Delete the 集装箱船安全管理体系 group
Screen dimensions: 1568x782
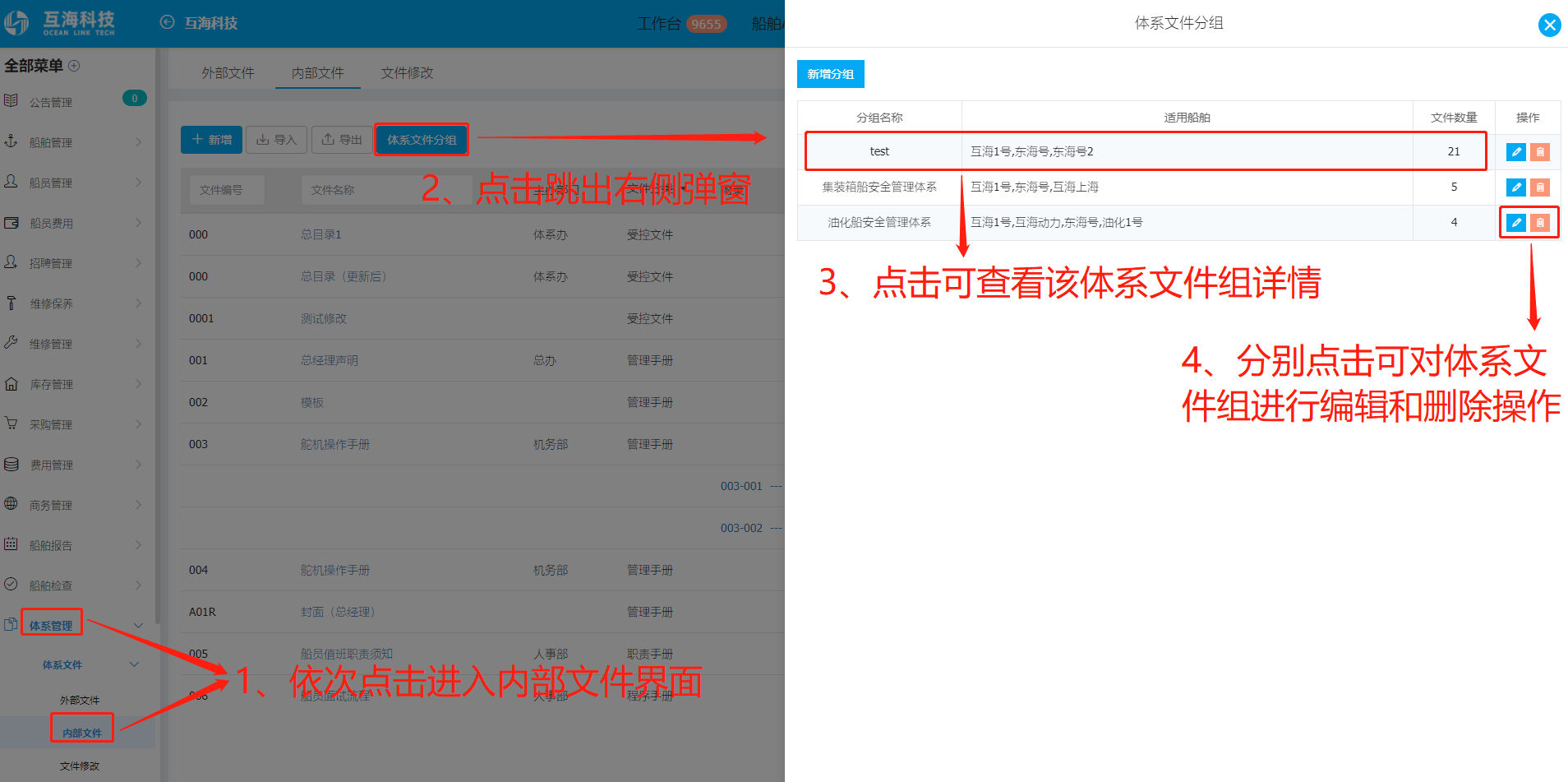(x=1540, y=187)
